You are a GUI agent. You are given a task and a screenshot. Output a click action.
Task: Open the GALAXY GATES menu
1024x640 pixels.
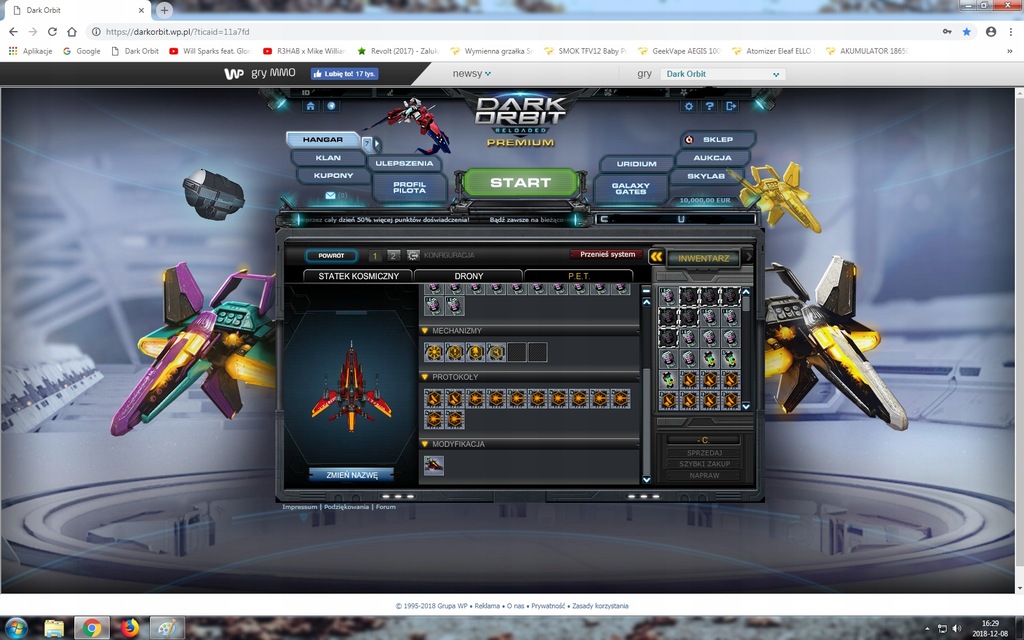click(x=631, y=189)
